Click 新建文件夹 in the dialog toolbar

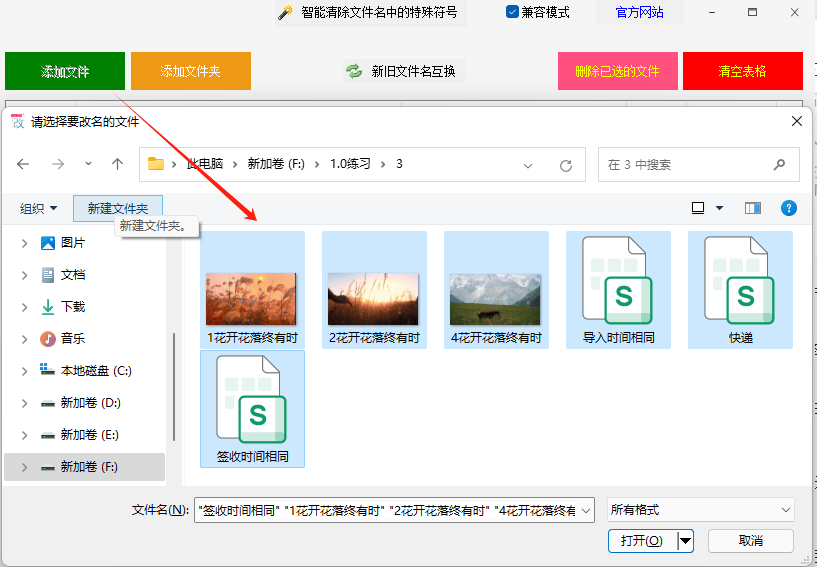(x=117, y=208)
